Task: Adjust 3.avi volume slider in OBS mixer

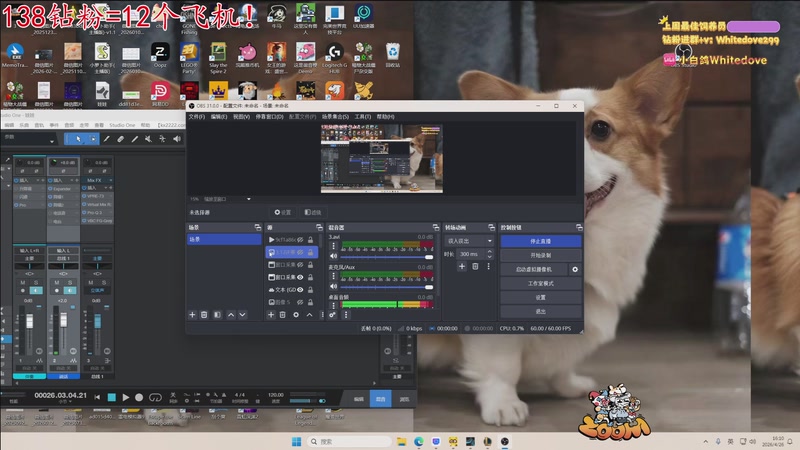Action: point(387,257)
